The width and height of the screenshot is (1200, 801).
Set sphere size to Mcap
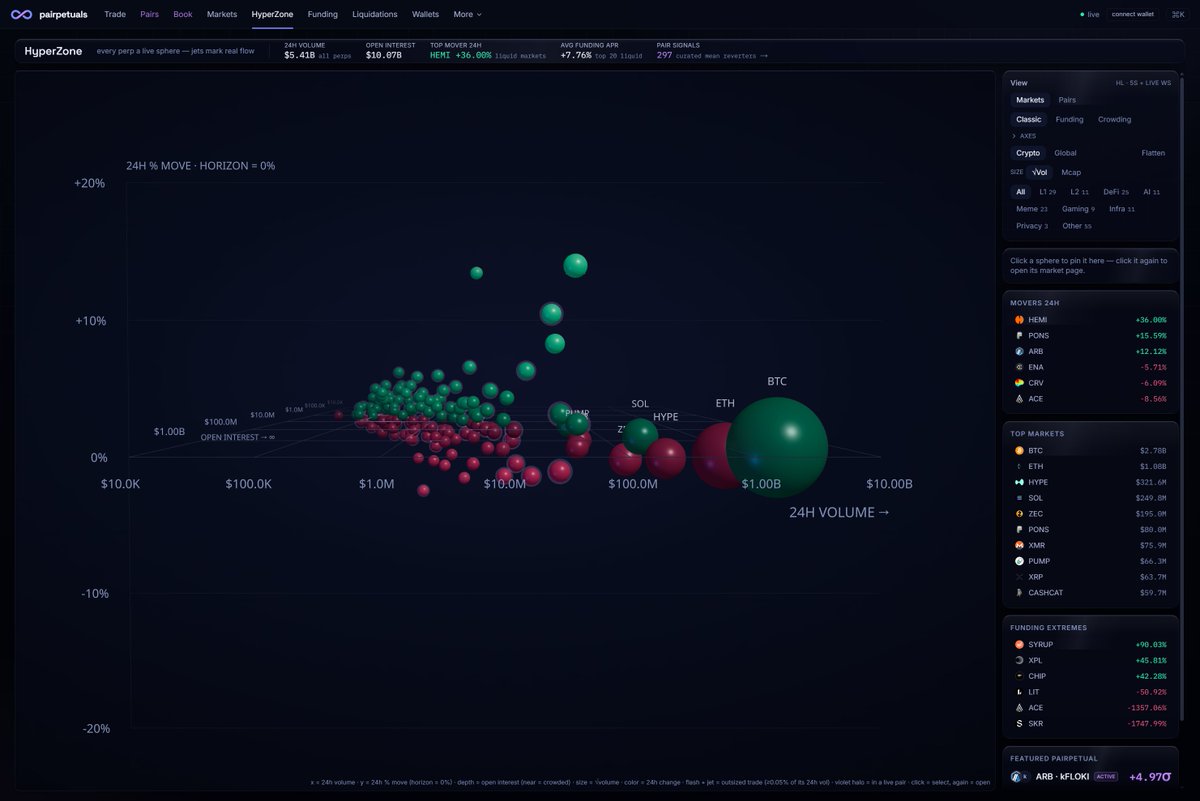point(1071,172)
